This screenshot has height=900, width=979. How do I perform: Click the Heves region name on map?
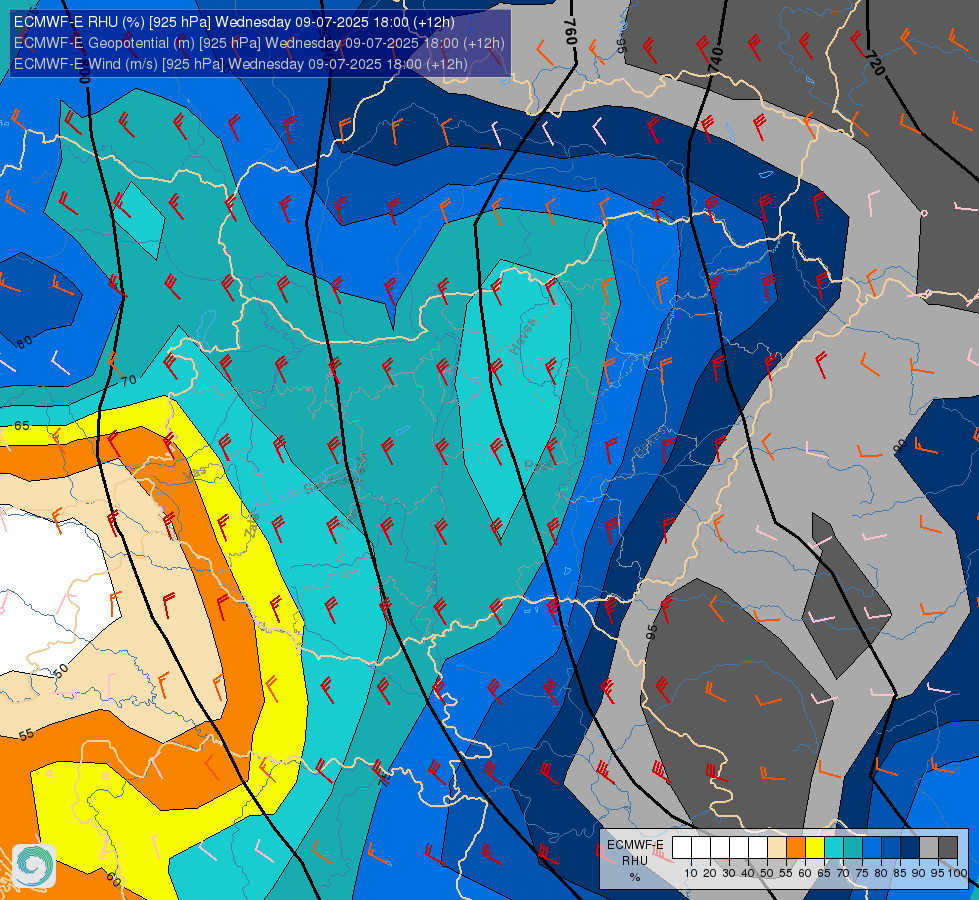click(x=523, y=336)
